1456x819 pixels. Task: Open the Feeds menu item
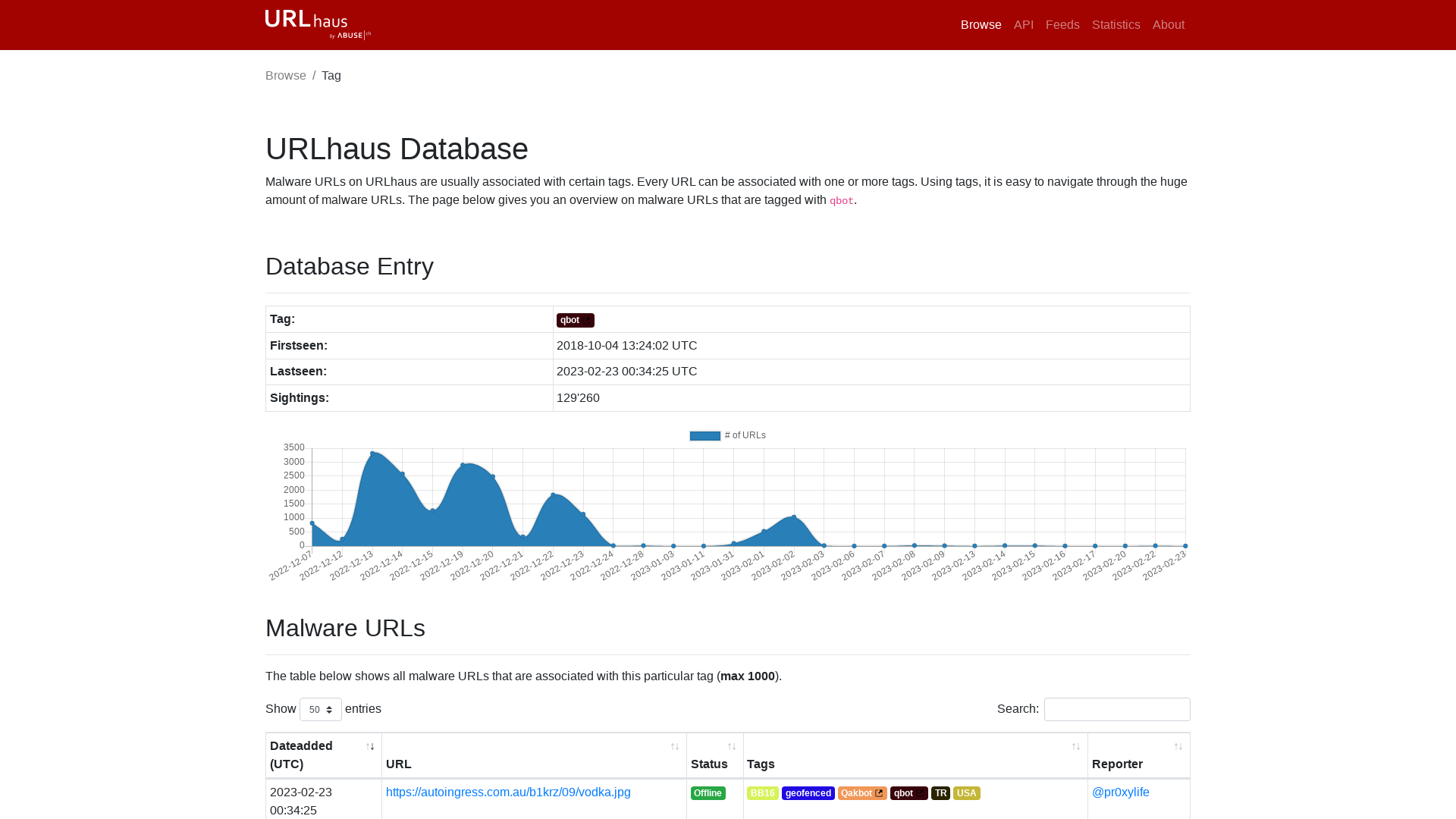pyautogui.click(x=1062, y=25)
